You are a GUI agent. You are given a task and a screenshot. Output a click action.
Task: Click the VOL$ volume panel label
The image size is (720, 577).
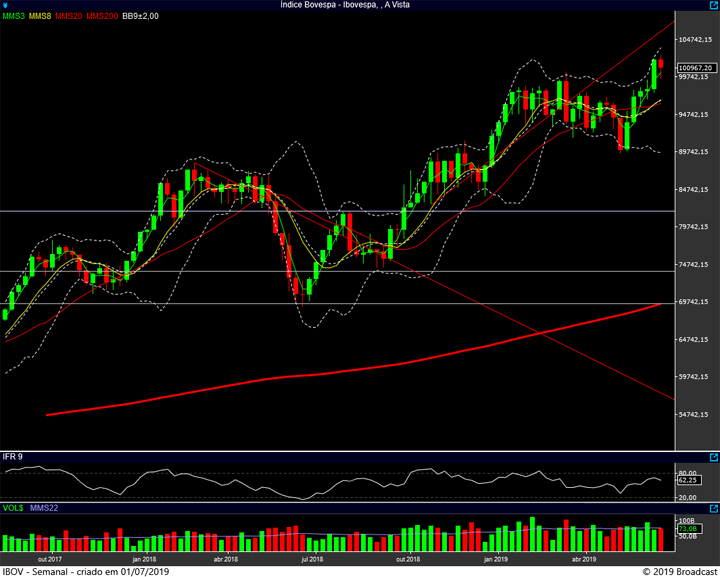point(12,509)
